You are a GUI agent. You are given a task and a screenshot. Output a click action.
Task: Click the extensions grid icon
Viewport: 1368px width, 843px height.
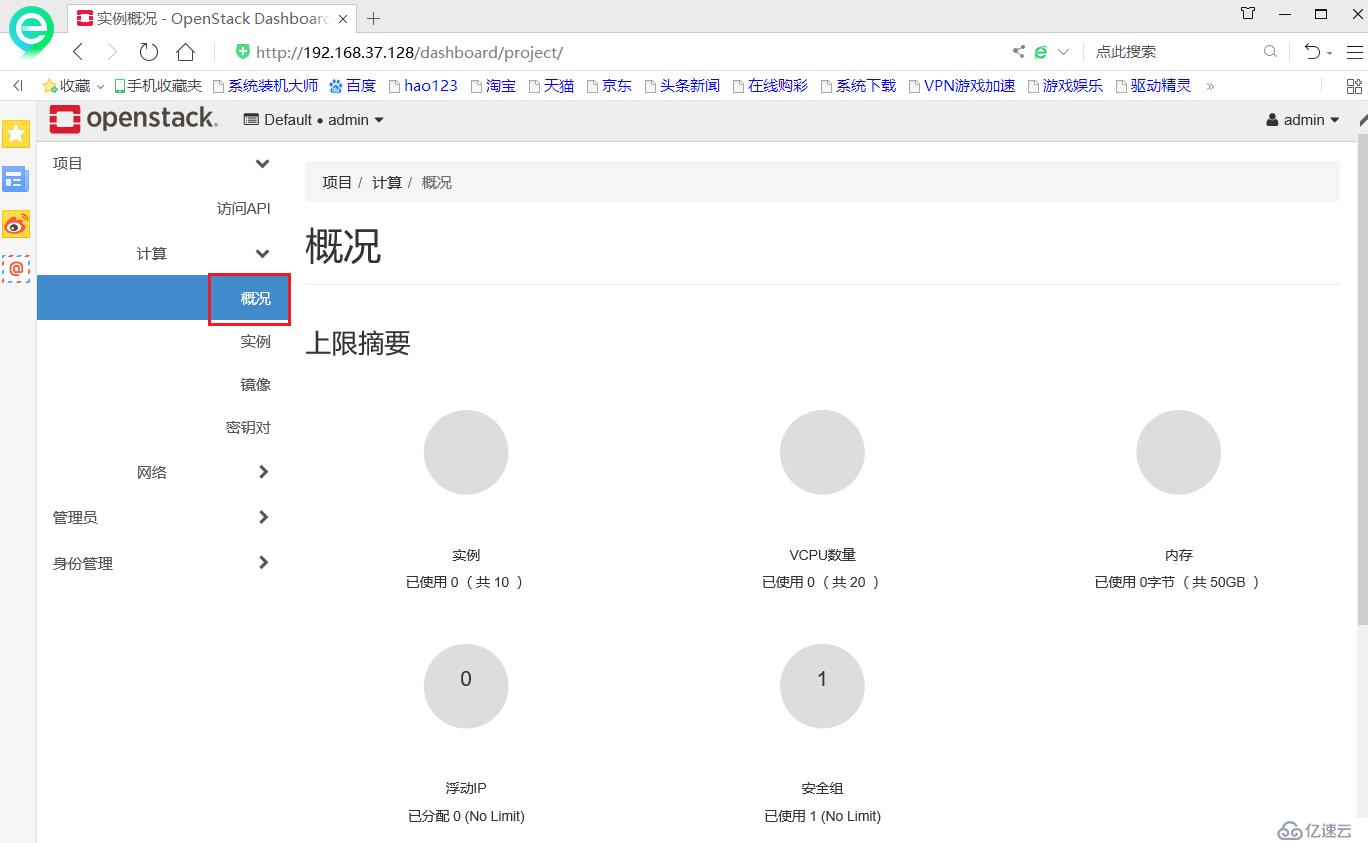click(x=1354, y=86)
